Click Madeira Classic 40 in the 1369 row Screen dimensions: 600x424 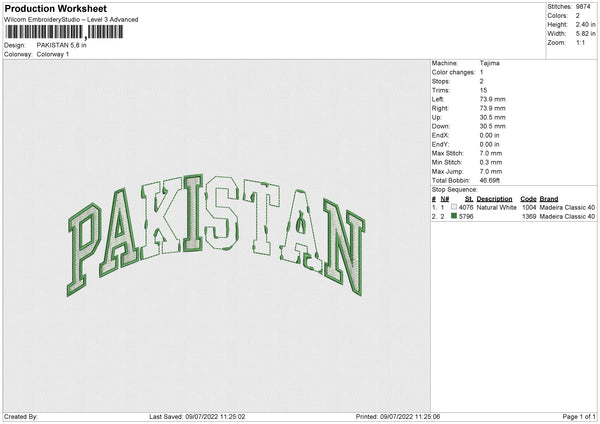click(567, 217)
